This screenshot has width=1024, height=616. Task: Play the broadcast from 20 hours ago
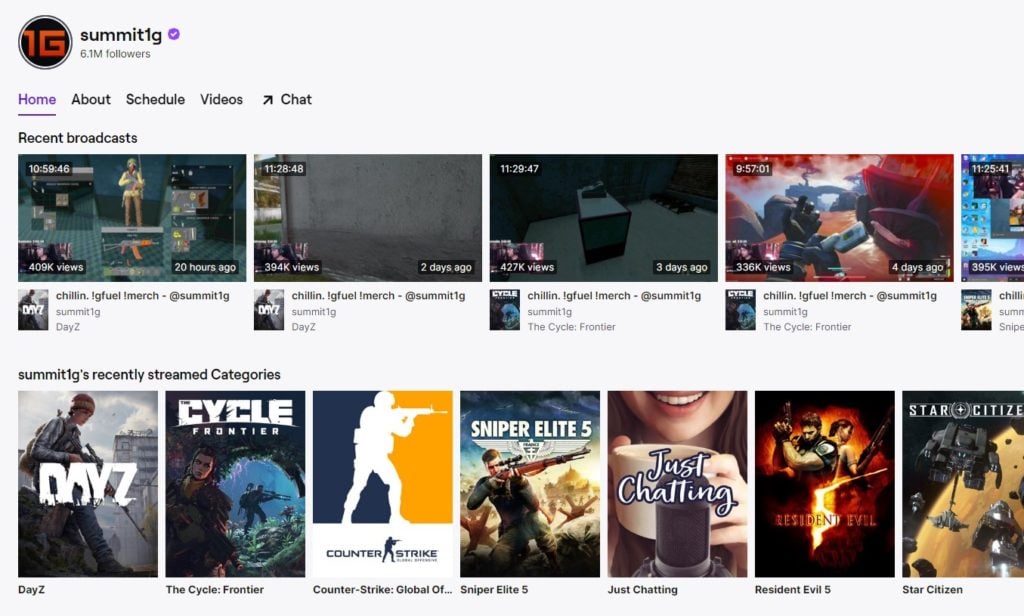[x=132, y=218]
